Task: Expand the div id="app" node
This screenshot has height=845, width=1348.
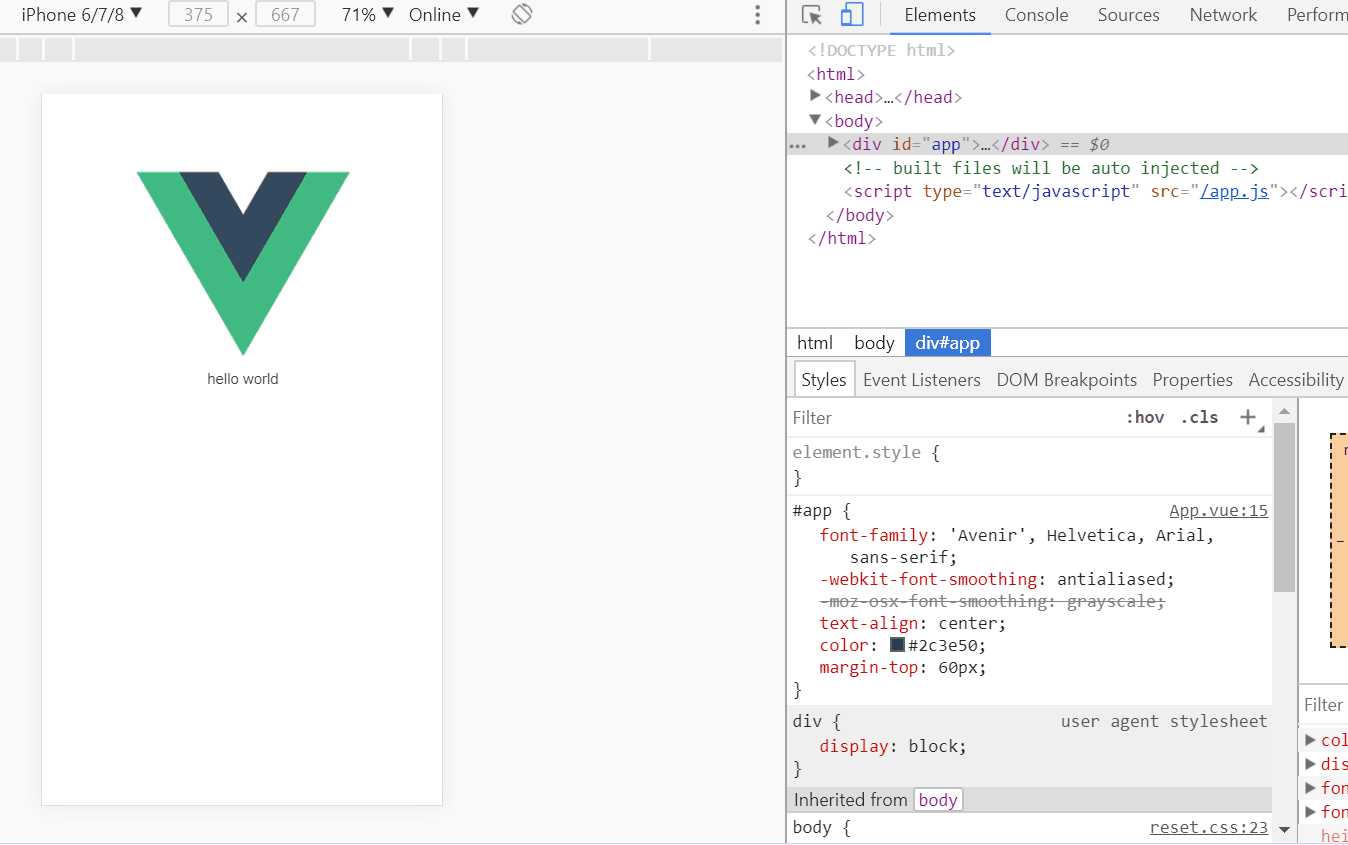Action: (x=834, y=143)
